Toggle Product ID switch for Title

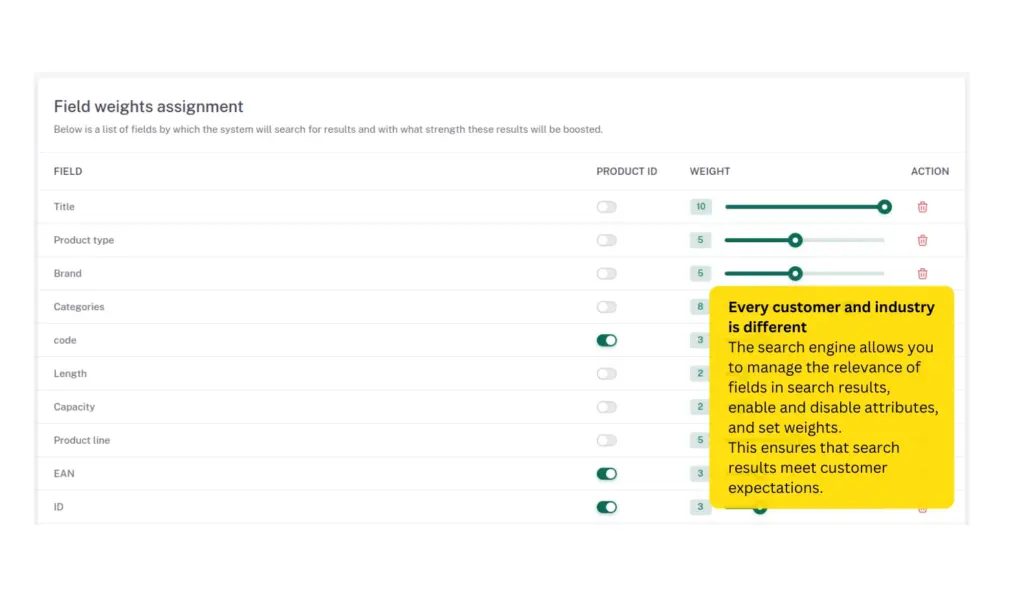(606, 207)
